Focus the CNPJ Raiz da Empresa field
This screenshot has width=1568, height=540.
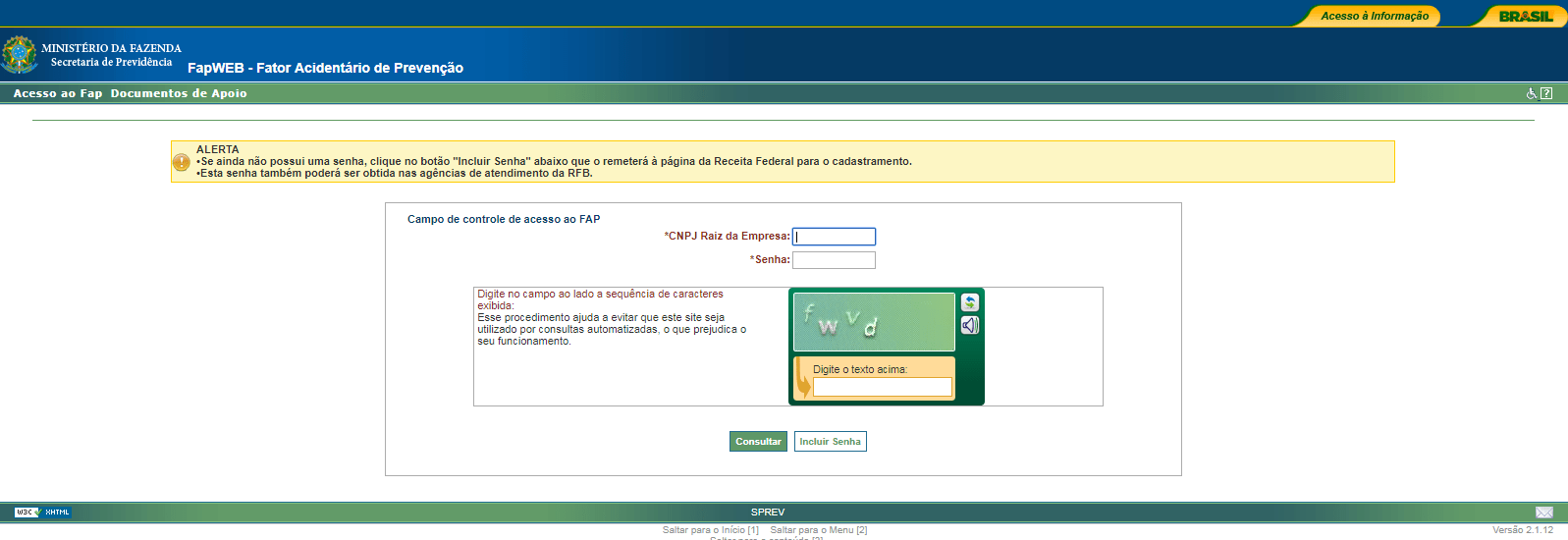pyautogui.click(x=834, y=237)
